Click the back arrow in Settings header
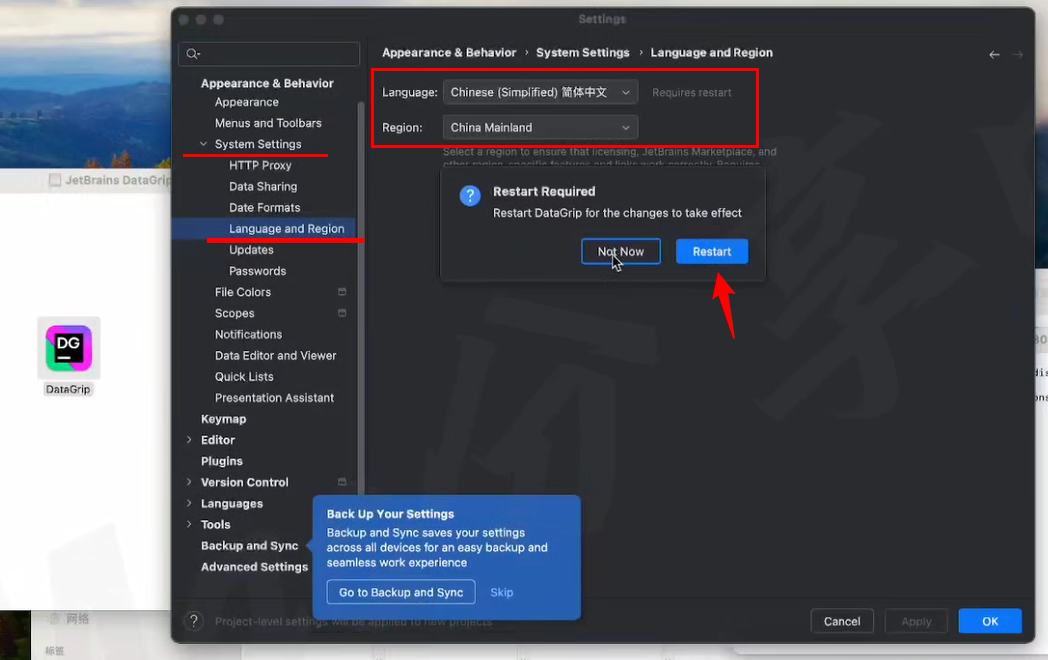Viewport: 1048px width, 660px height. tap(994, 54)
